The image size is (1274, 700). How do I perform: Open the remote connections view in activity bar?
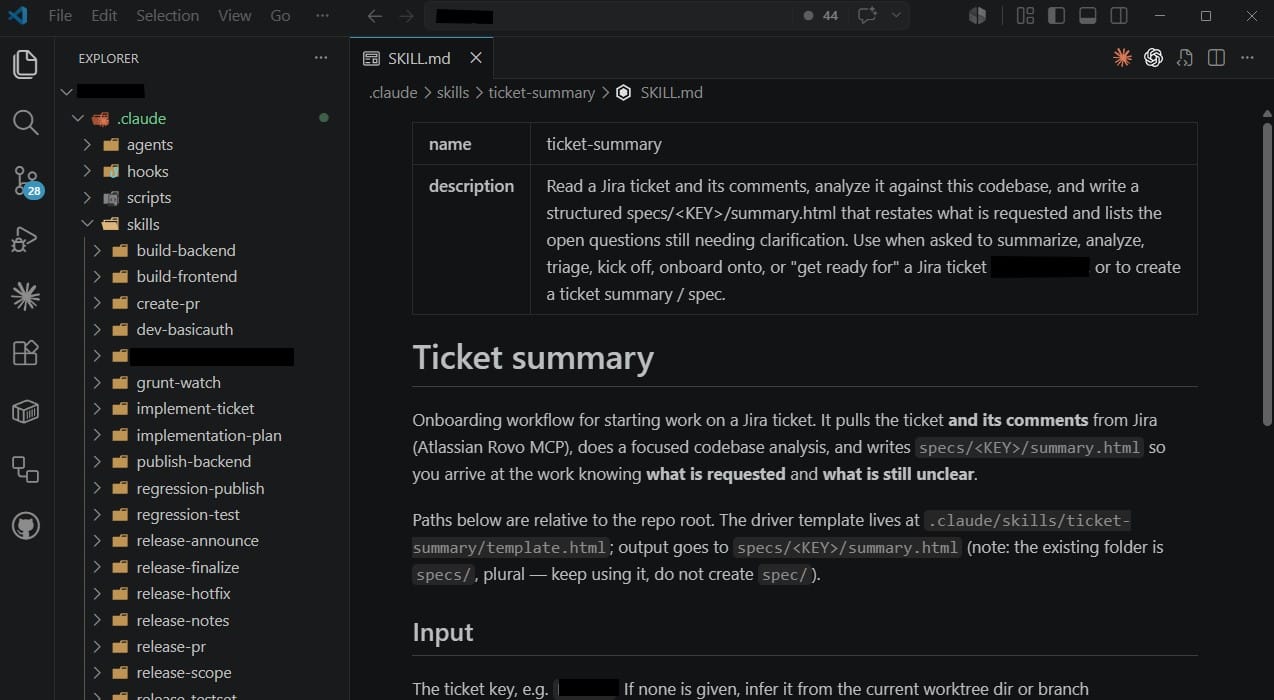point(25,469)
